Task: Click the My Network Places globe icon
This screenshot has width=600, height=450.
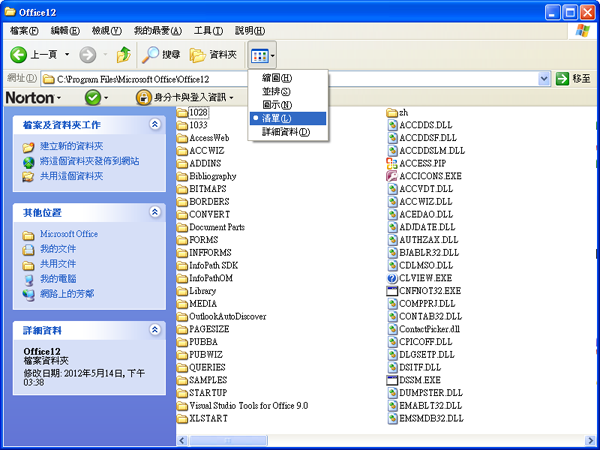Action: 29,295
